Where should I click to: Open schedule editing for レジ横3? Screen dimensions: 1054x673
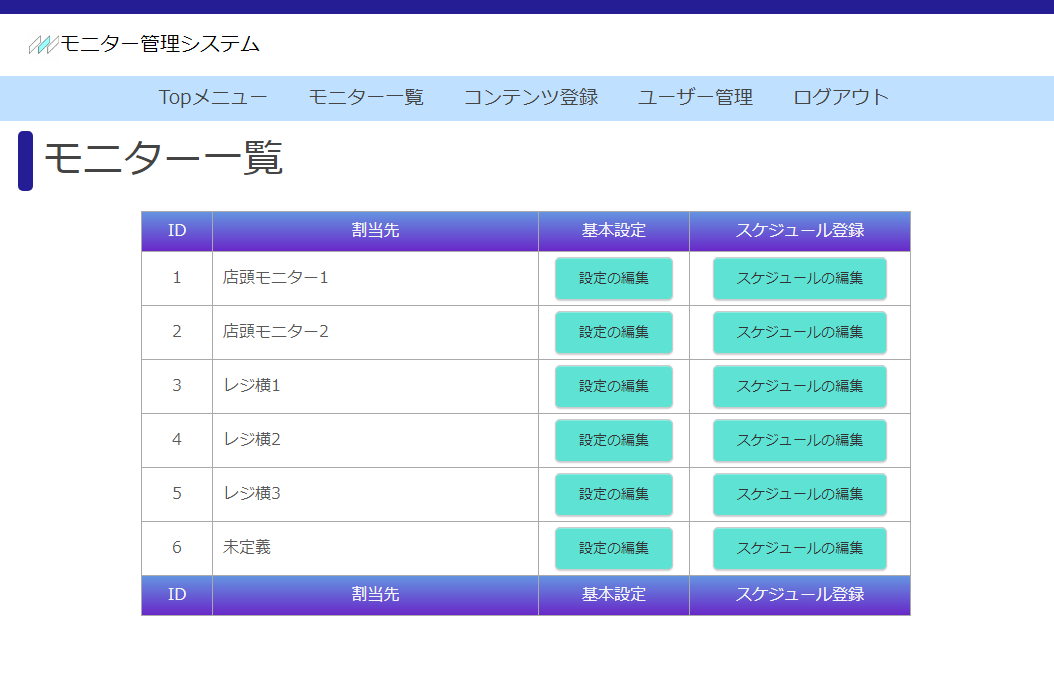click(x=800, y=494)
